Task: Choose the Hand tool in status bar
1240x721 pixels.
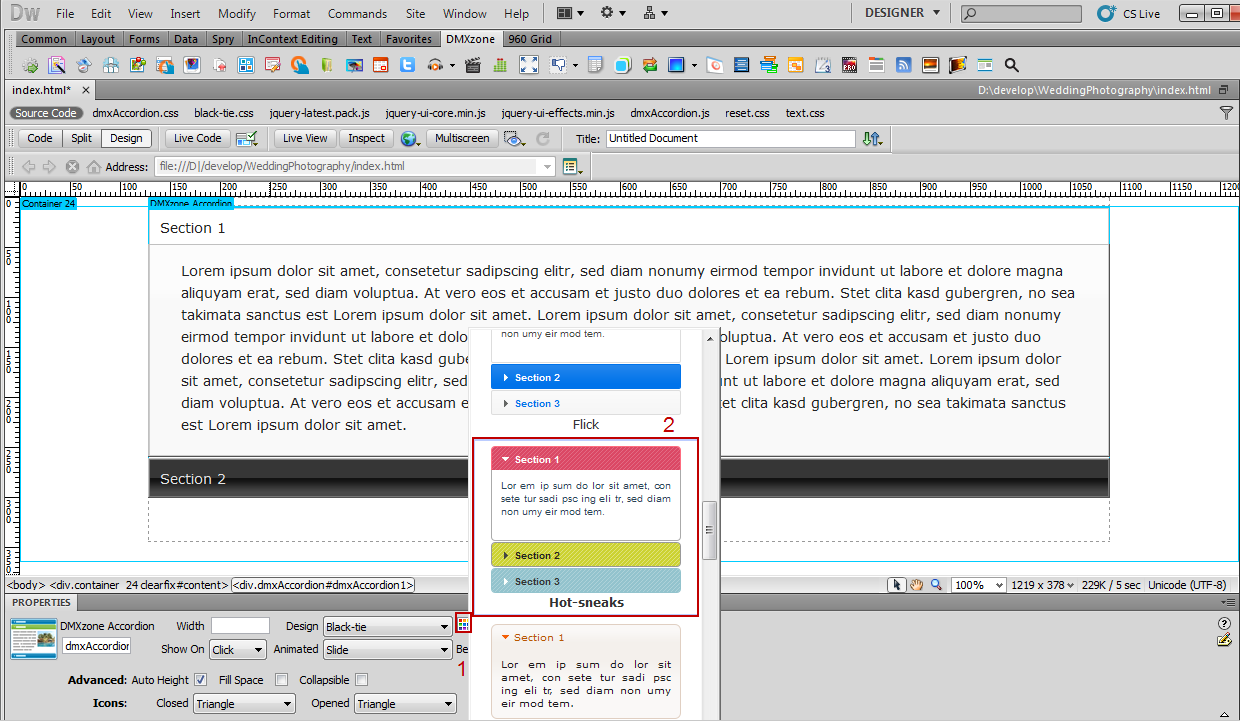Action: pos(917,585)
